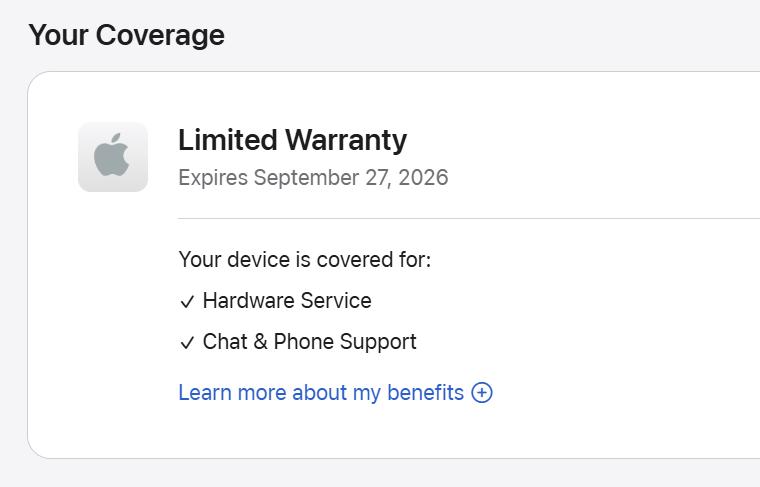This screenshot has width=760, height=487.
Task: Click the checkmark next to Hardware Service
Action: click(187, 302)
